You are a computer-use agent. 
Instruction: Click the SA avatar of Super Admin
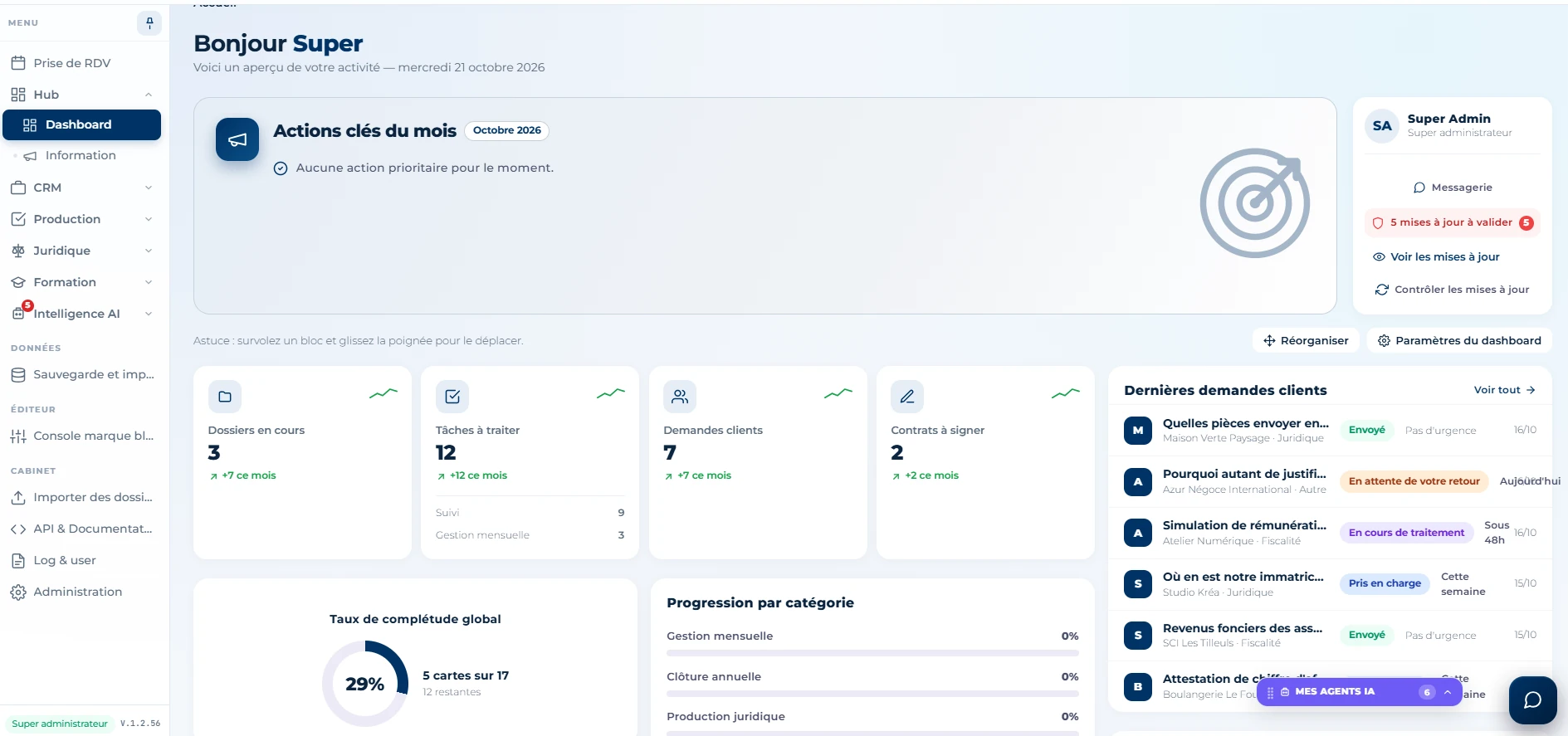pos(1382,126)
